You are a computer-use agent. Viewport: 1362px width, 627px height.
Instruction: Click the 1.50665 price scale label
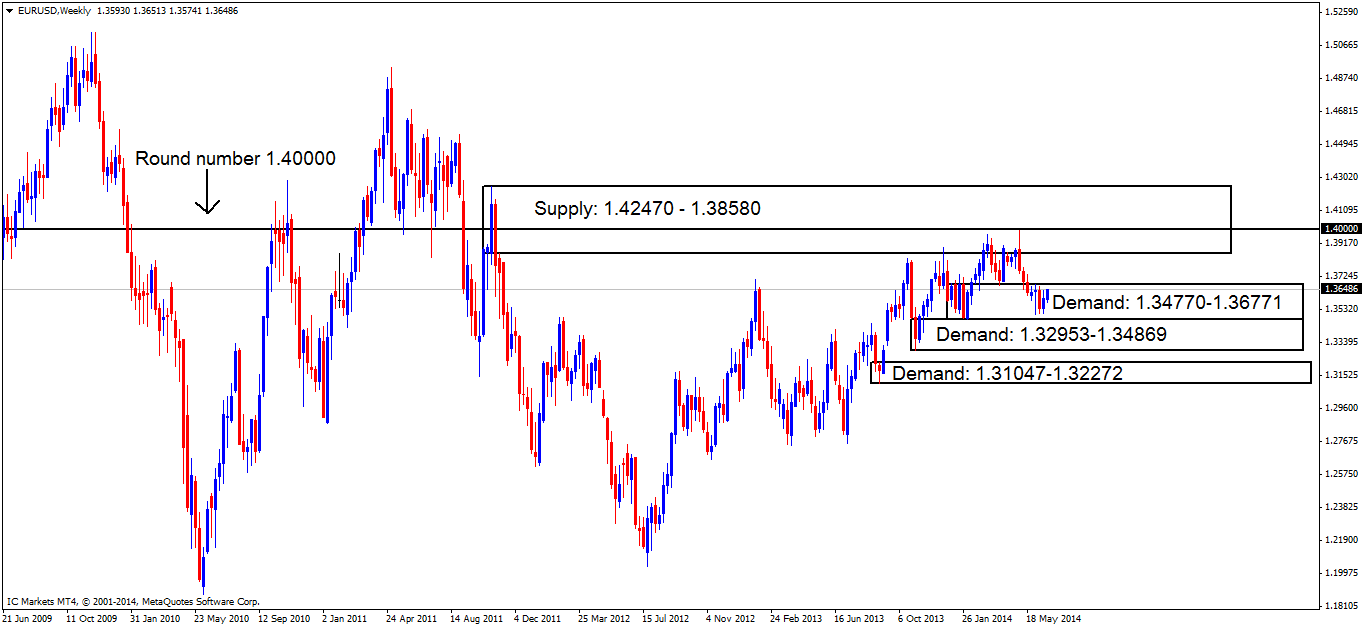(1340, 44)
